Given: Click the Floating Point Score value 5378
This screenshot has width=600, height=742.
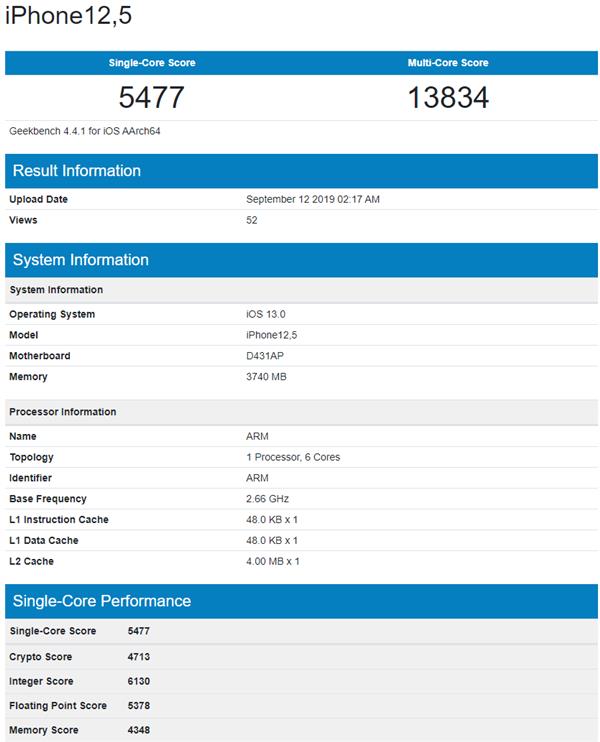Looking at the screenshot, I should pyautogui.click(x=139, y=706).
